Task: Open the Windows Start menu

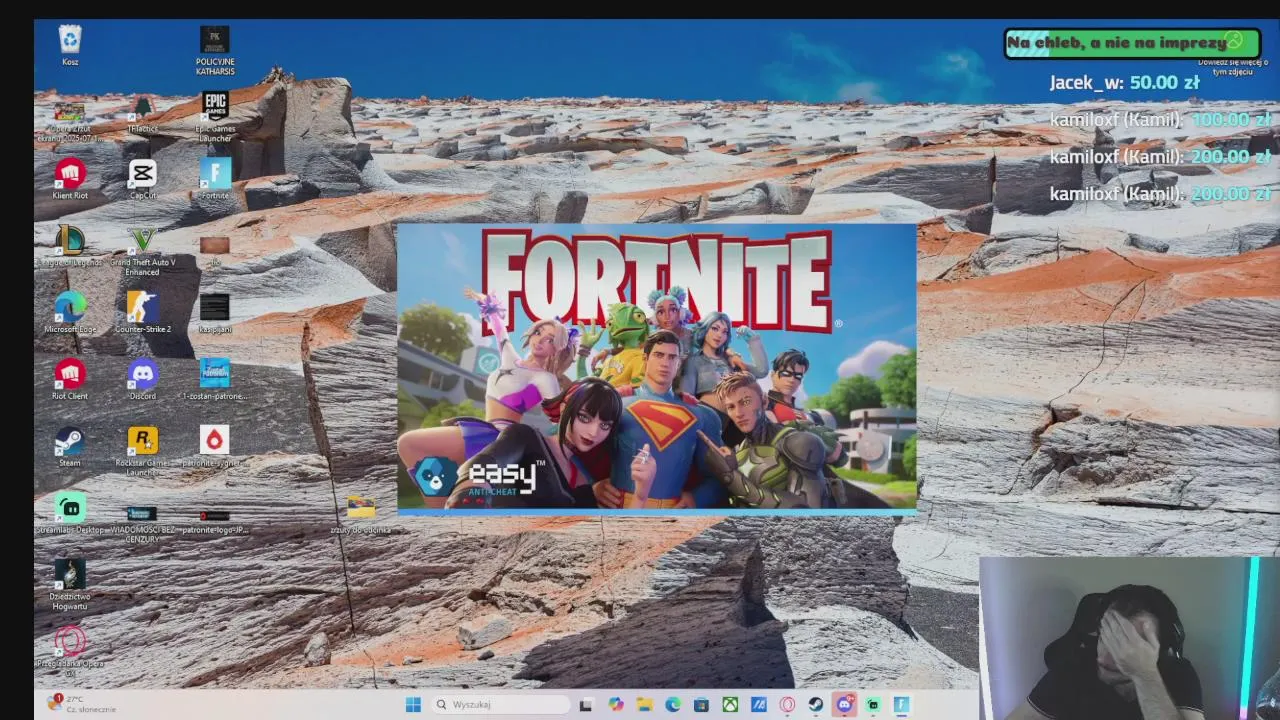Action: [413, 704]
